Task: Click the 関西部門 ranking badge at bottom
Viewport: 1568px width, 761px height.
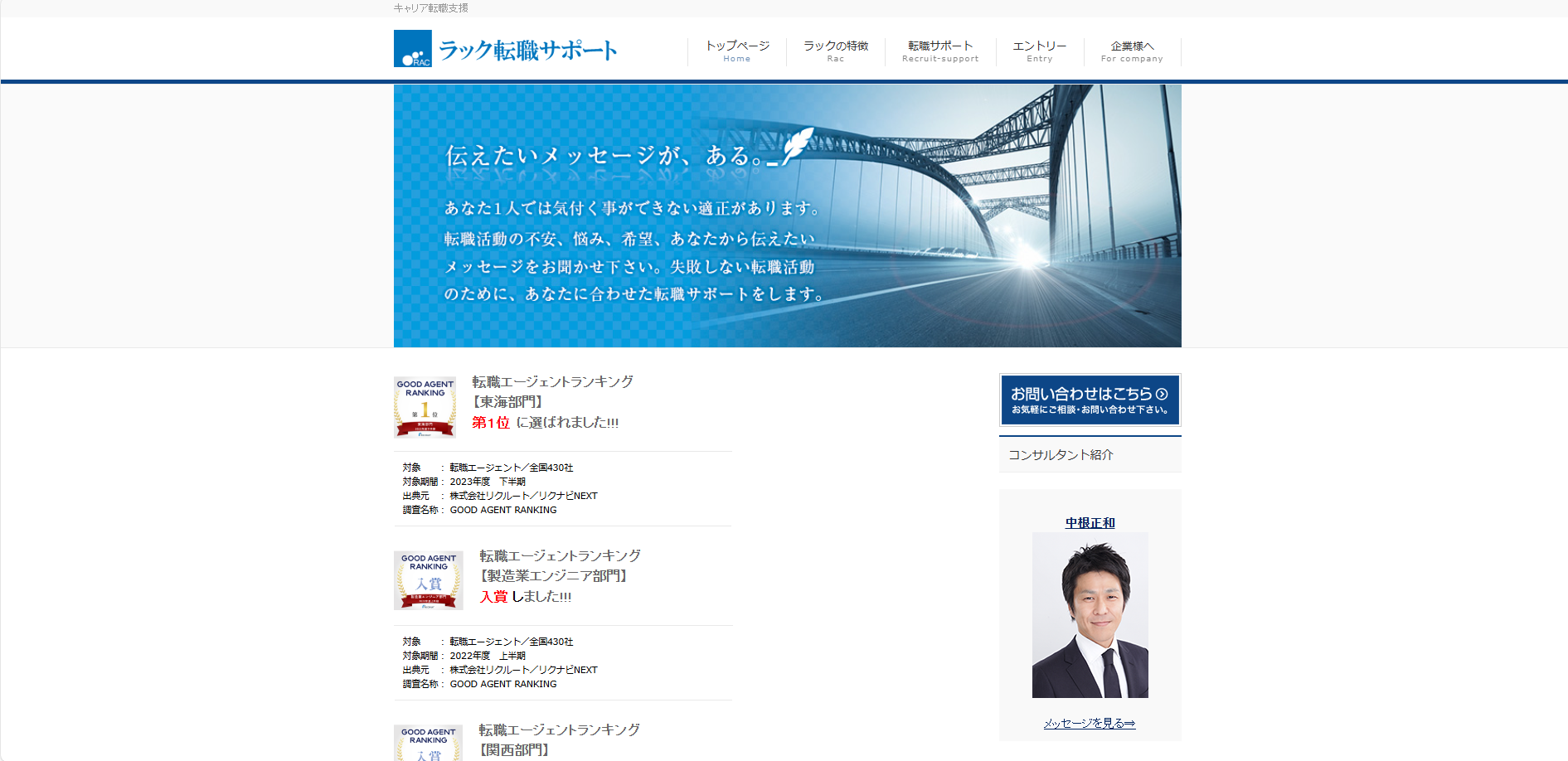Action: 428,744
